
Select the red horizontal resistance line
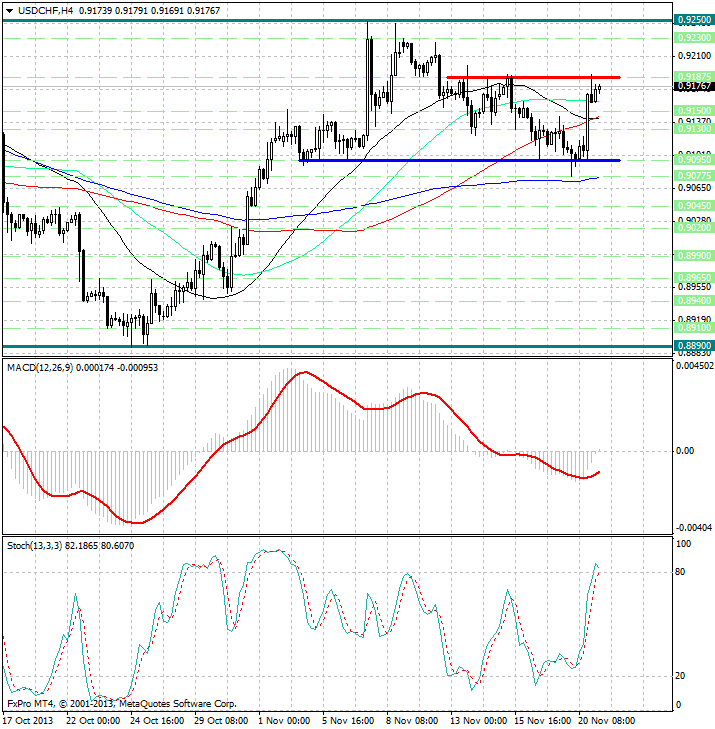[x=533, y=77]
